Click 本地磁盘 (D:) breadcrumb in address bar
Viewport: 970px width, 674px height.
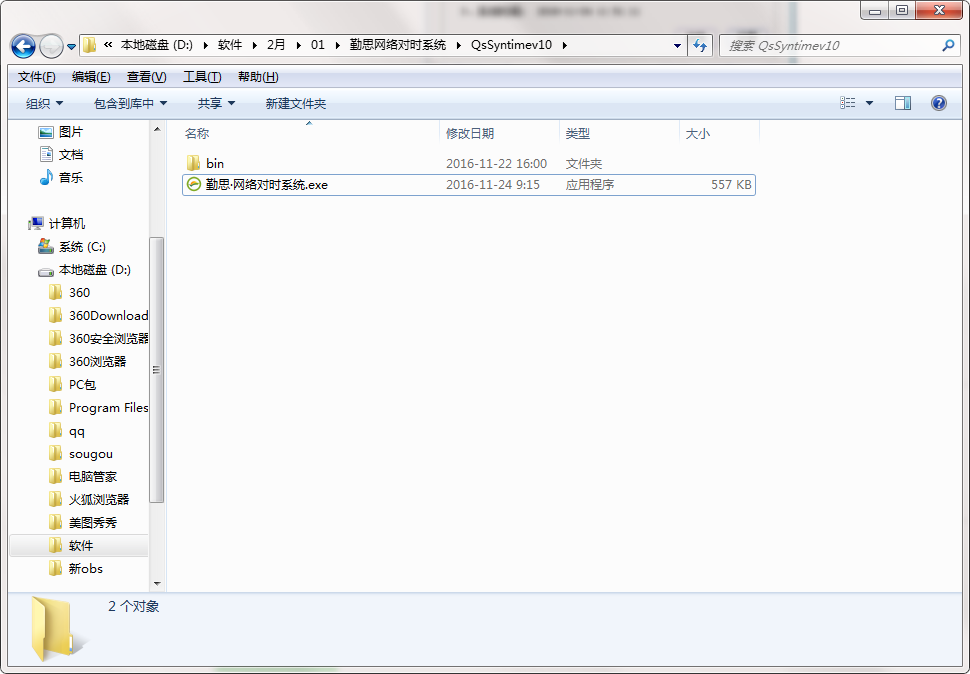coord(157,45)
